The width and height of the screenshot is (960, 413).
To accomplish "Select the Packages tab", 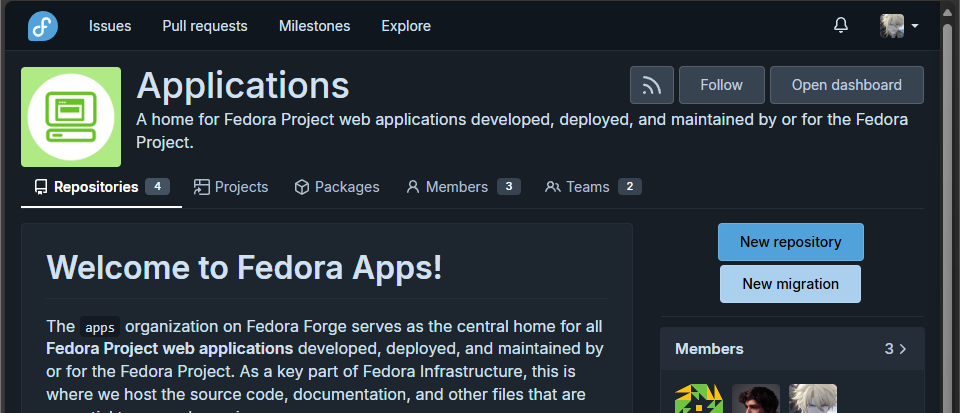I will point(337,187).
